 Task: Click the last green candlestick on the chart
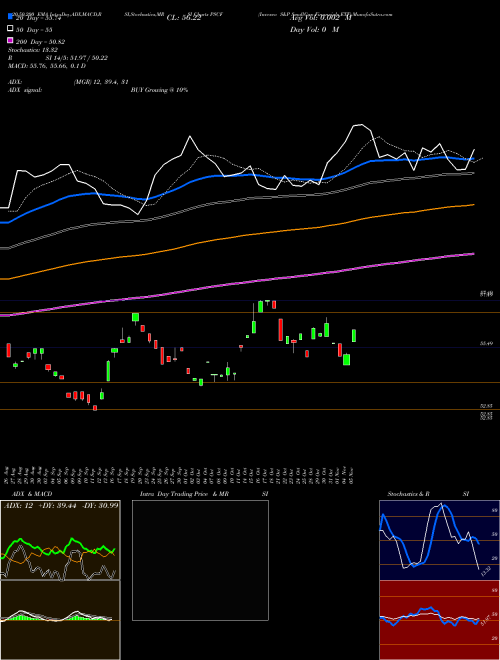pos(354,335)
